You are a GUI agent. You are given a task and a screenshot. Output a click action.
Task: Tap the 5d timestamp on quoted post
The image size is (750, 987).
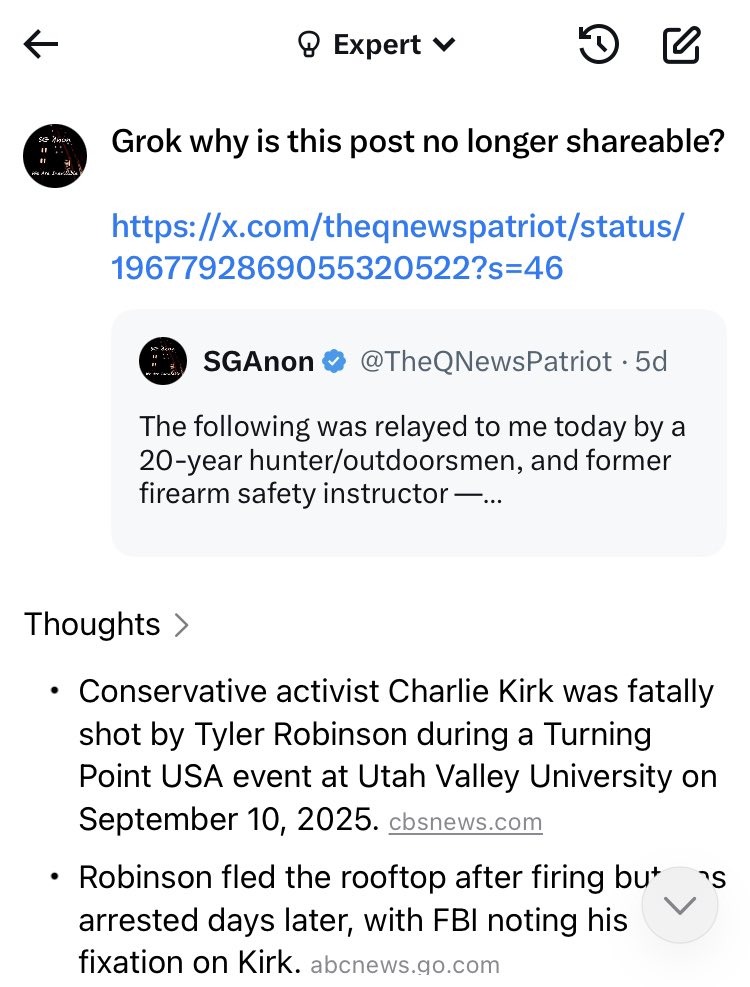[x=651, y=362]
